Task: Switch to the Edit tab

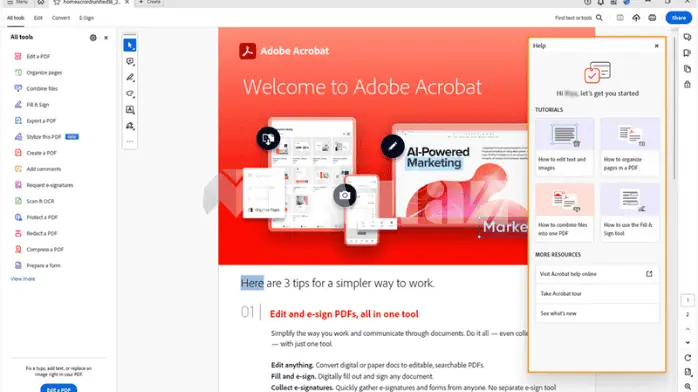Action: [38, 18]
